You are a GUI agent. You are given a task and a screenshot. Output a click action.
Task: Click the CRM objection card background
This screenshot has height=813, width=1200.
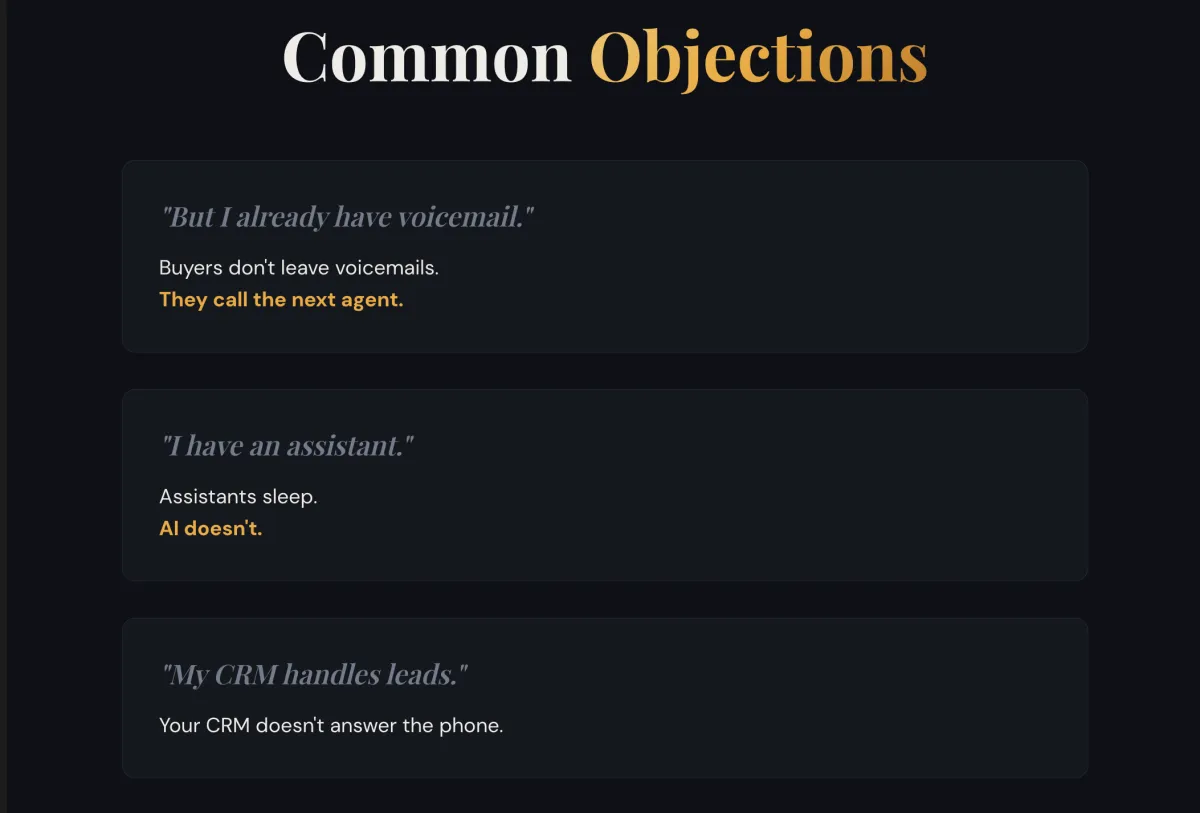click(605, 698)
